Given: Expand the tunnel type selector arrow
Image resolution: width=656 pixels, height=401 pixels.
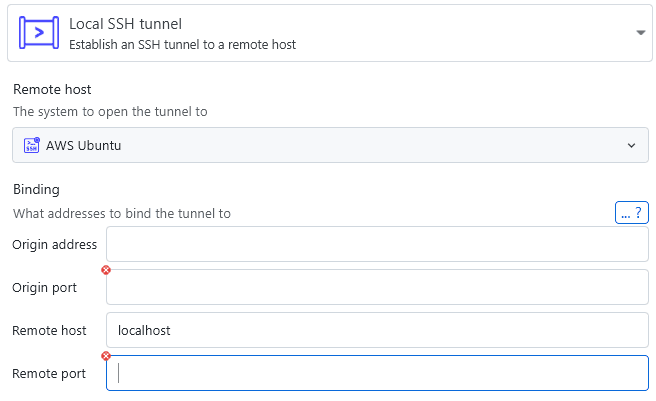Looking at the screenshot, I should click(x=640, y=33).
